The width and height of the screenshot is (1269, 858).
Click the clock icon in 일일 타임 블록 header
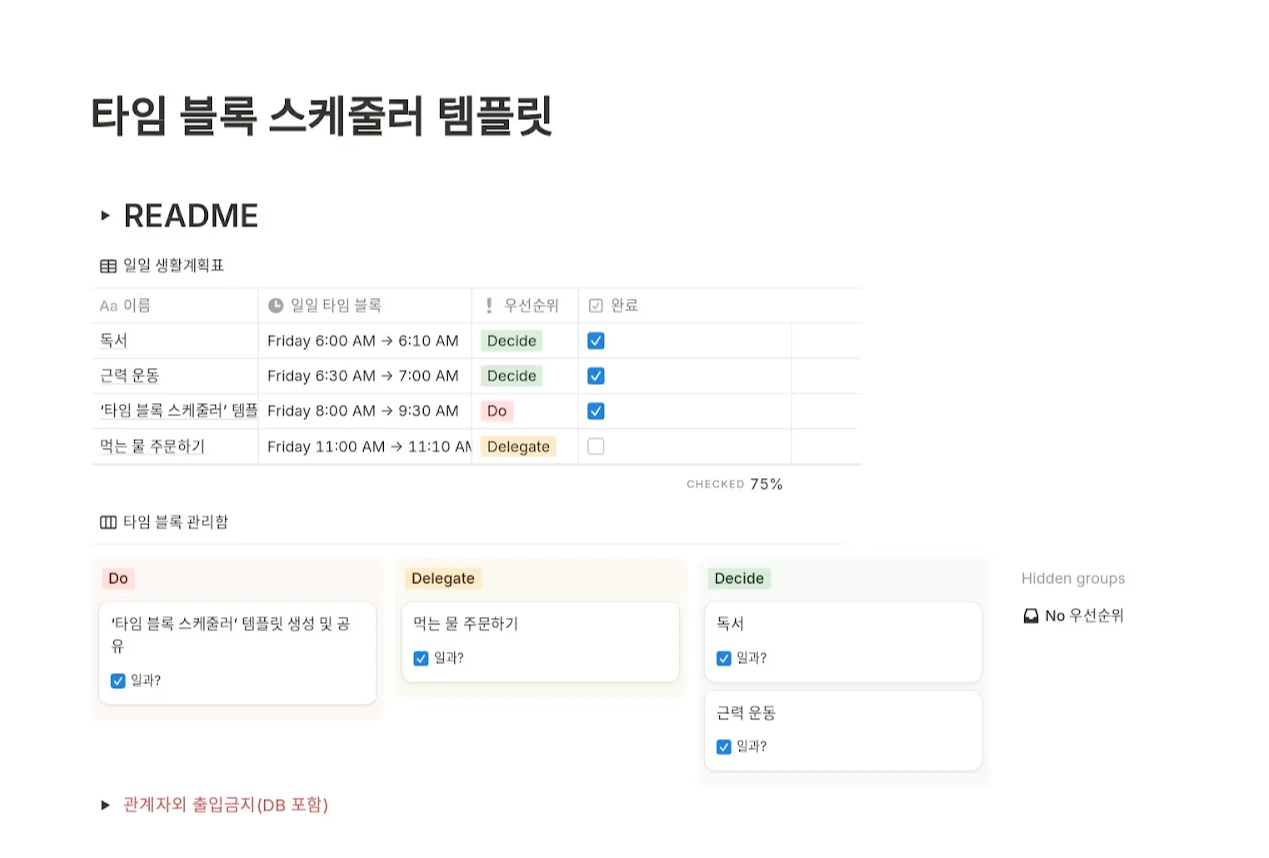pyautogui.click(x=276, y=306)
